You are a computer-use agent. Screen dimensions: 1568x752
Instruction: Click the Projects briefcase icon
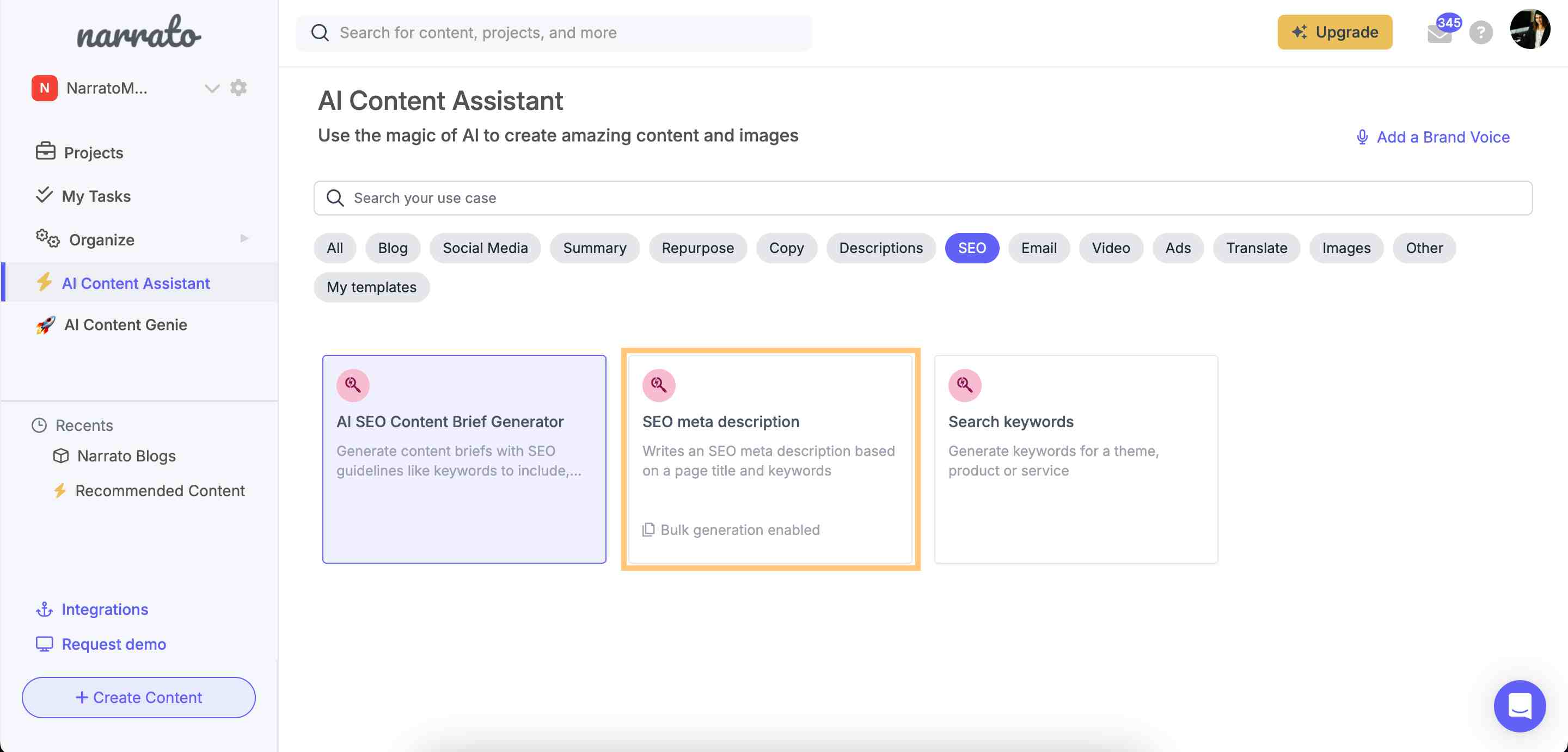coord(45,151)
